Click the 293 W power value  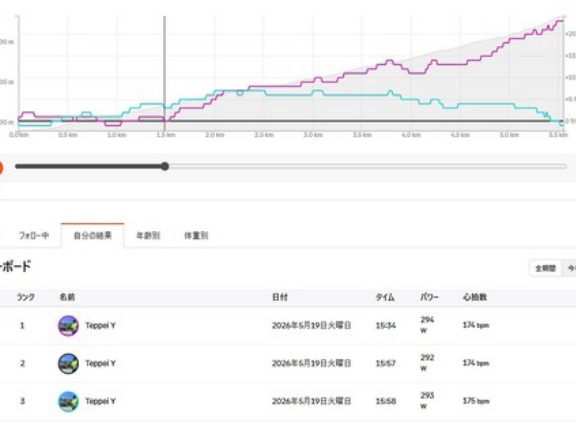[x=427, y=401]
